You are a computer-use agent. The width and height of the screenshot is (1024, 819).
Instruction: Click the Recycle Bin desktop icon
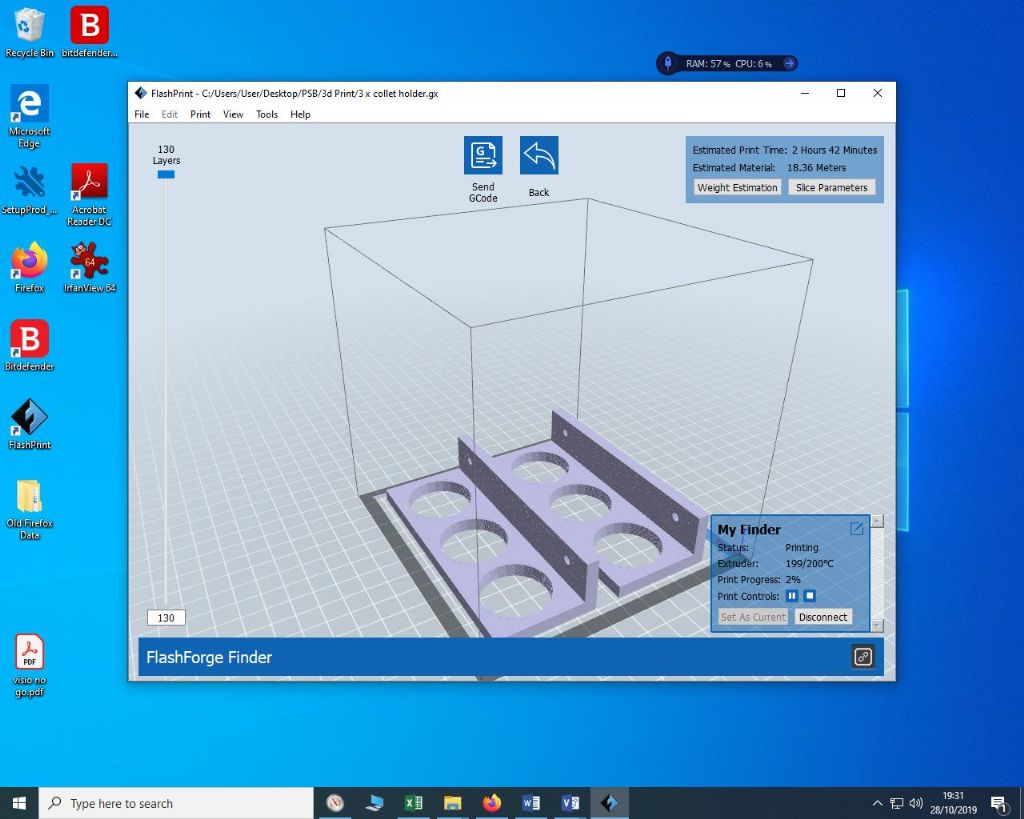click(x=29, y=33)
